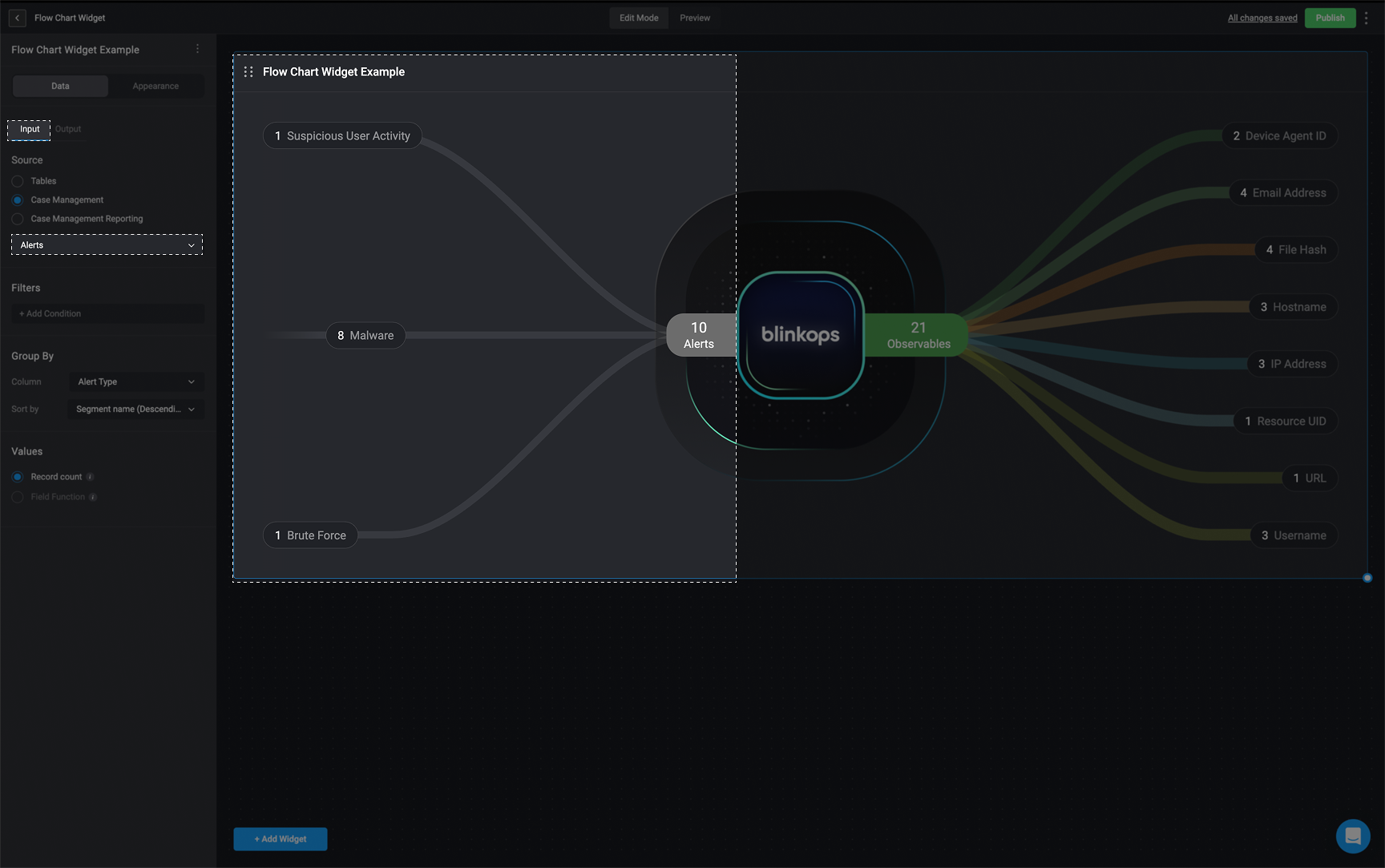
Task: Open the widget panel three-dot menu
Action: coord(197,49)
